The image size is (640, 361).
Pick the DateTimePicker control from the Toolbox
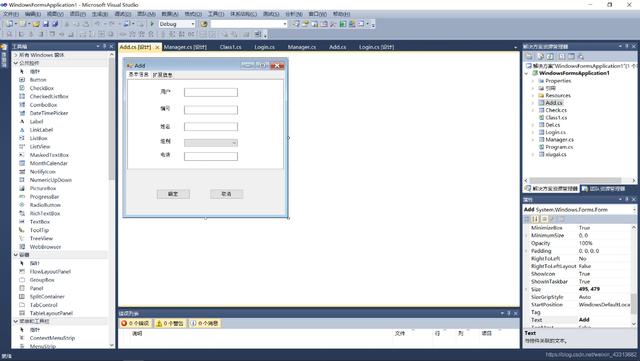(x=49, y=113)
